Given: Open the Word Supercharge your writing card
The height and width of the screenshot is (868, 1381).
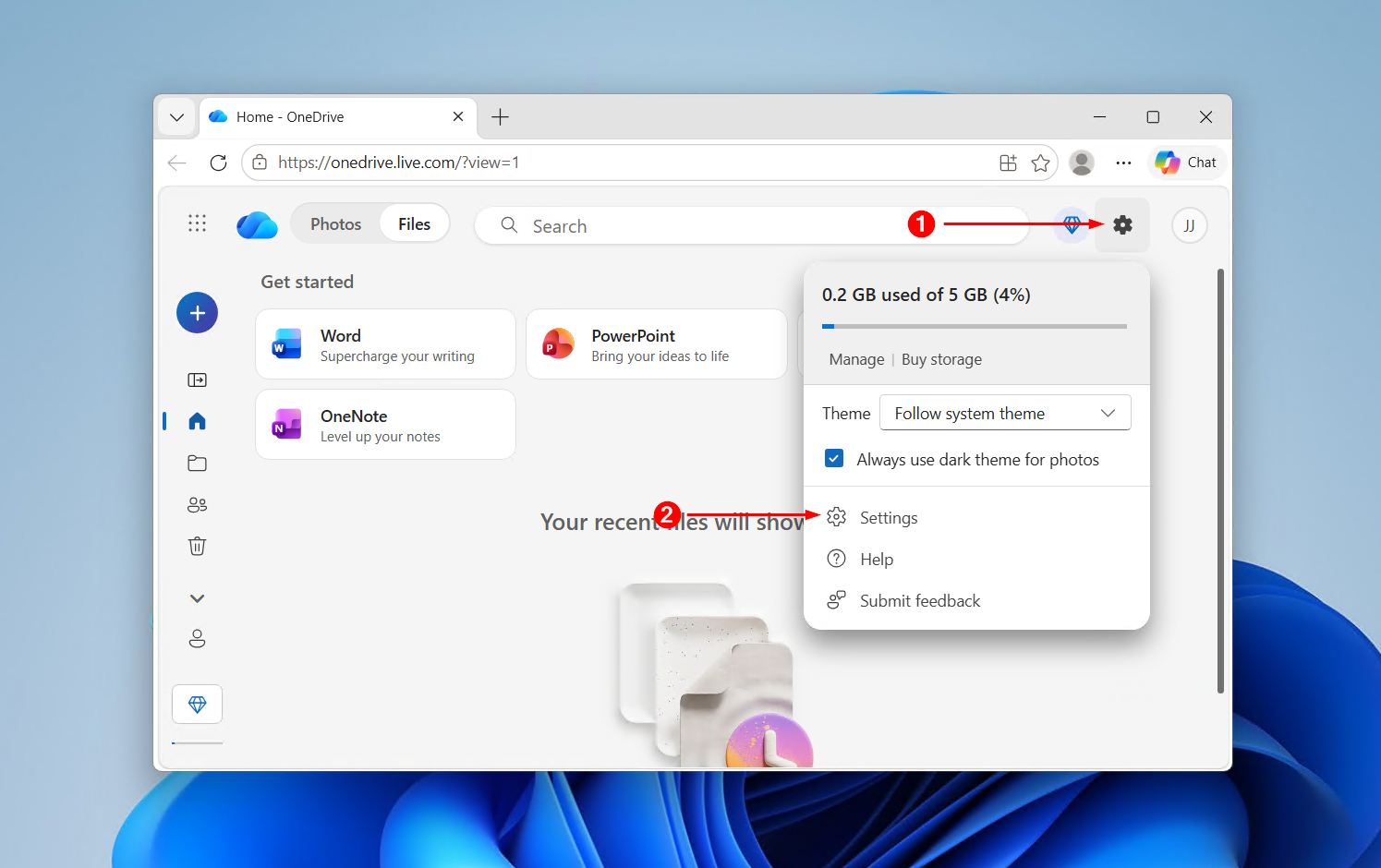Looking at the screenshot, I should (385, 344).
